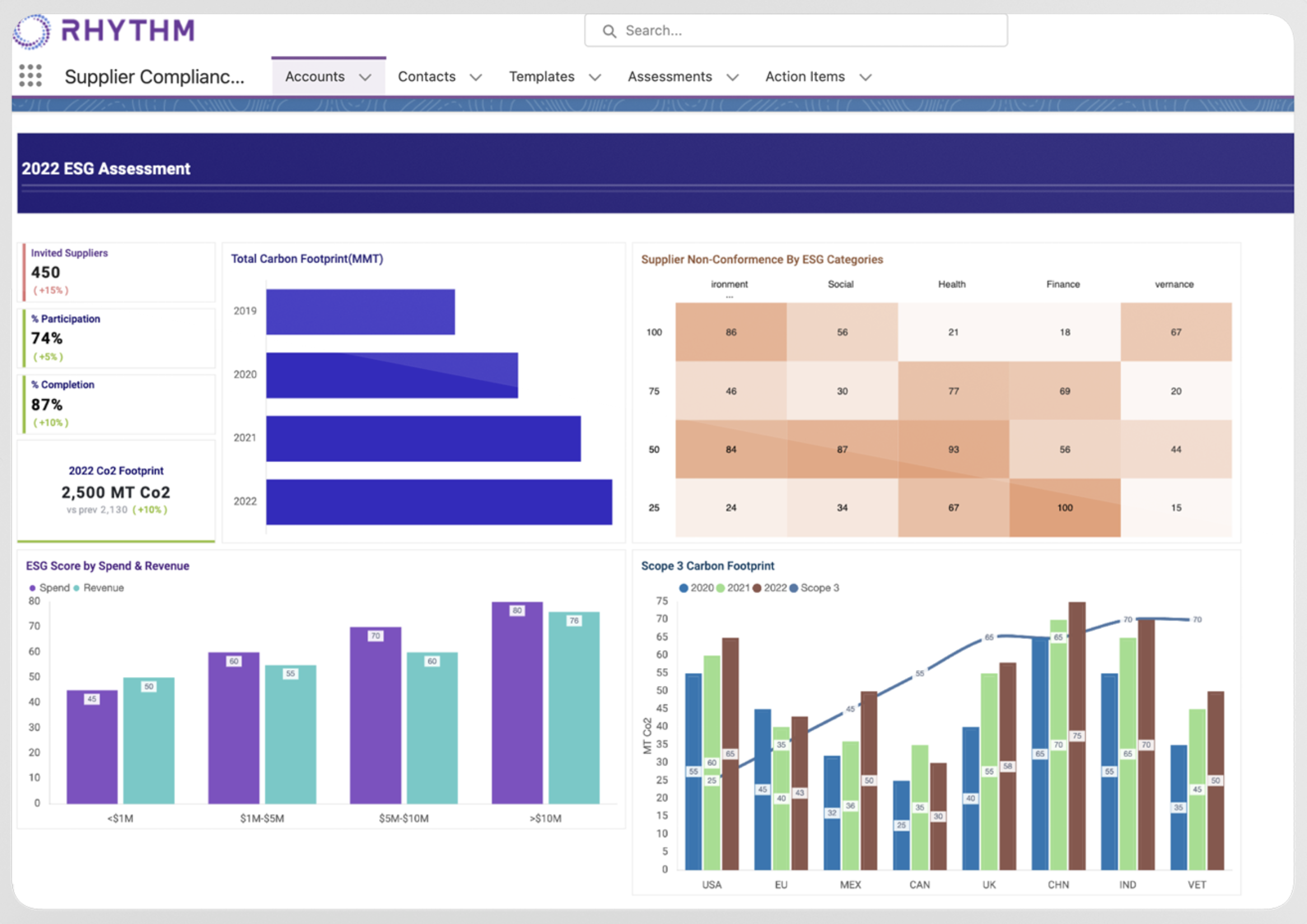Open the Action Items tab

(x=804, y=77)
